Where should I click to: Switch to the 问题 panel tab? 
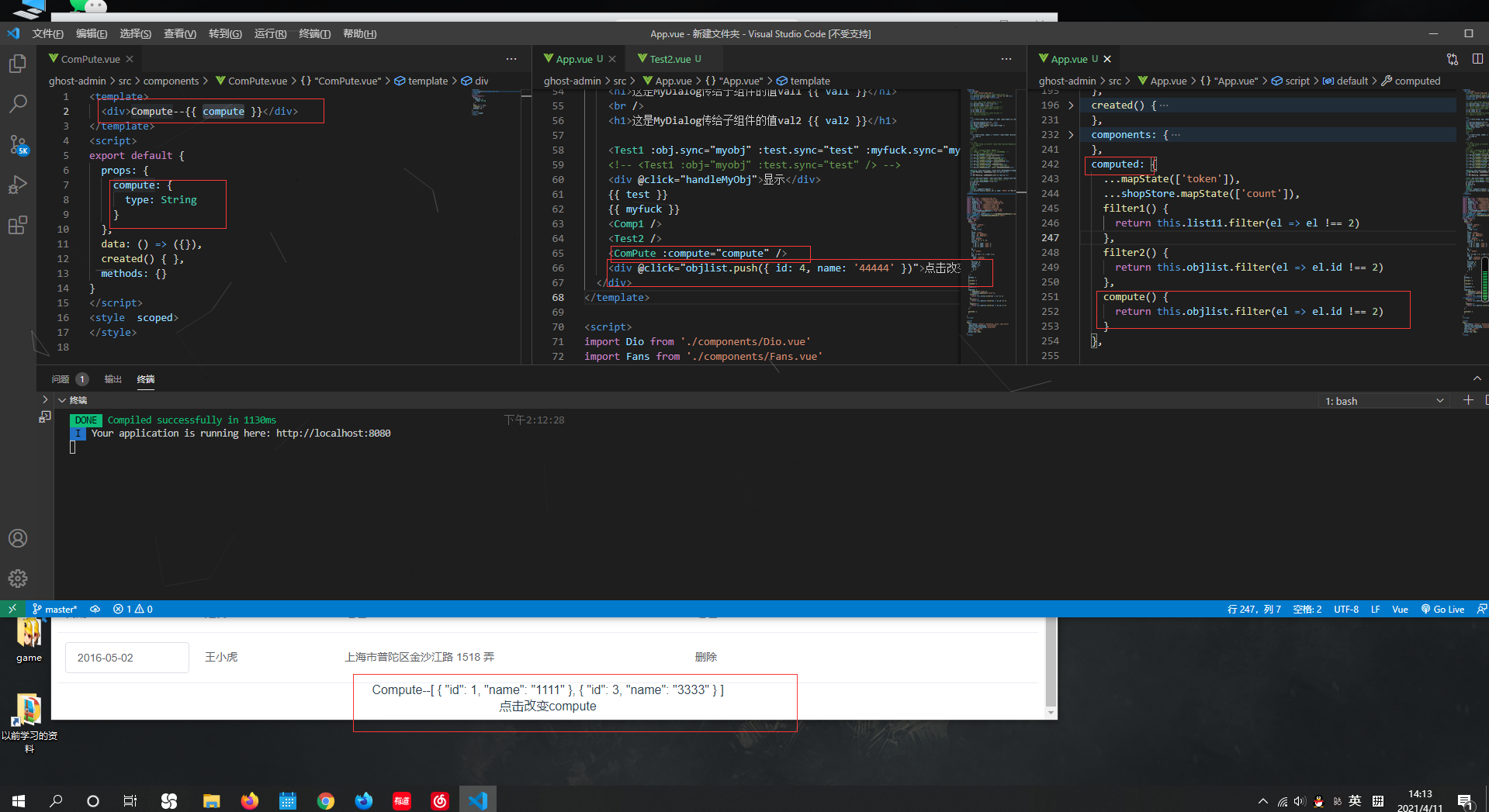click(x=61, y=378)
